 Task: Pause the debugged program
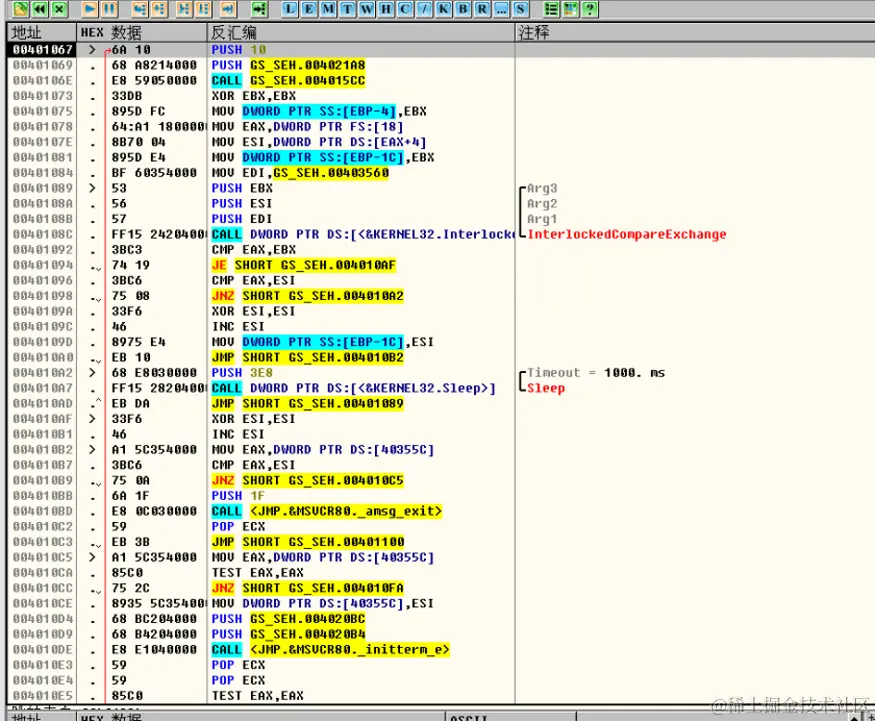[x=109, y=8]
